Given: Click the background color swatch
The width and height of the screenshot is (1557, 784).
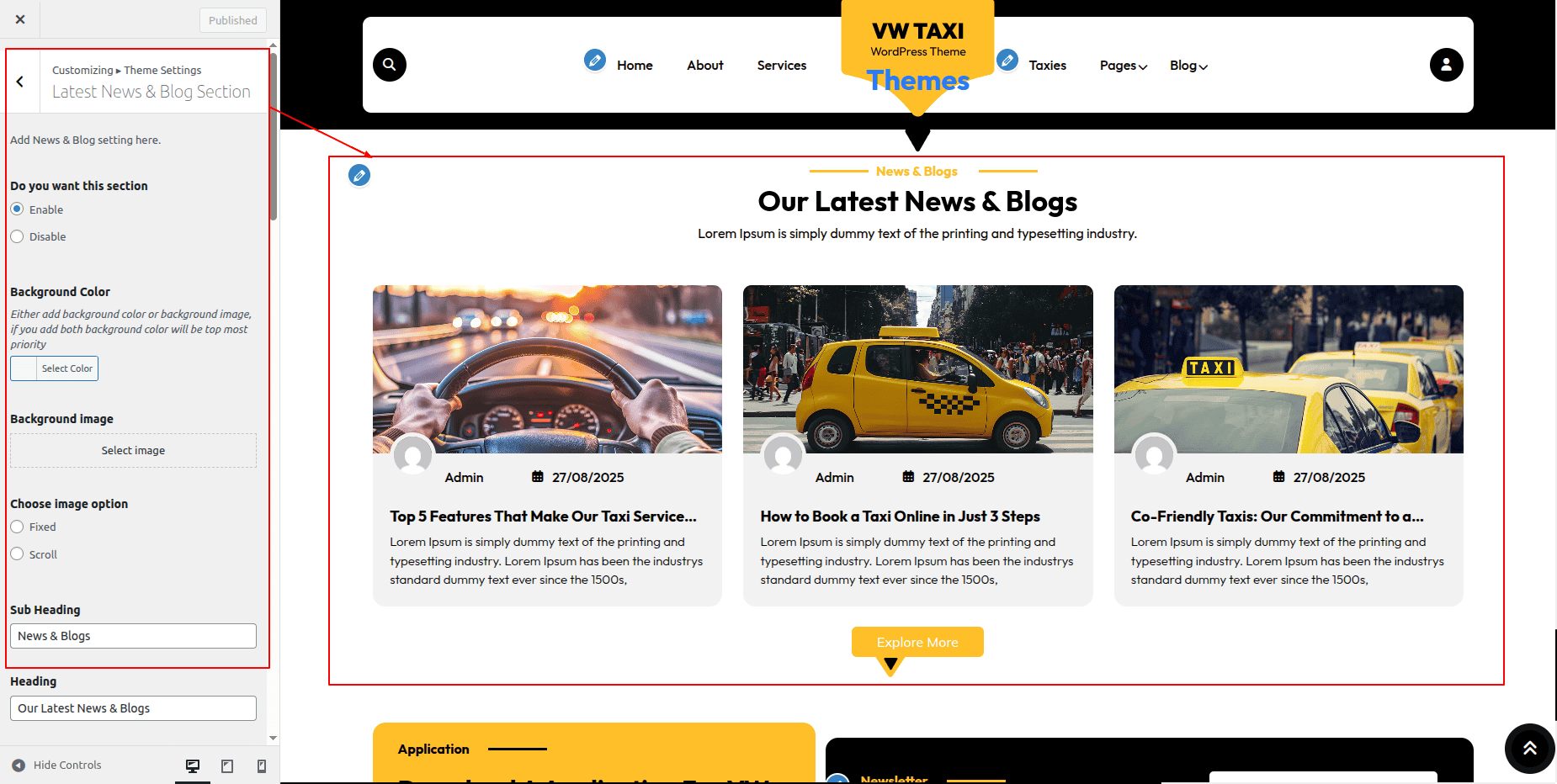Looking at the screenshot, I should coord(24,368).
